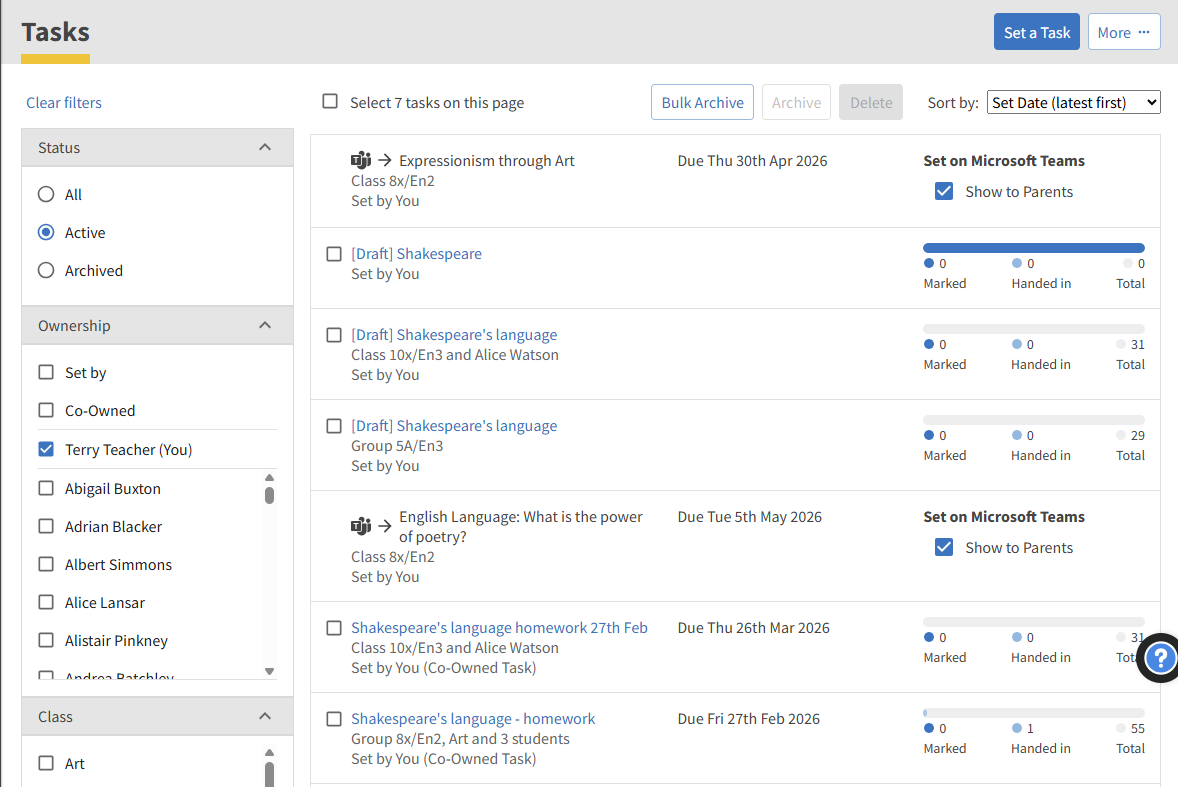The height and width of the screenshot is (787, 1178).
Task: Open Shakespeare's language homework 27th Feb link
Action: (500, 628)
